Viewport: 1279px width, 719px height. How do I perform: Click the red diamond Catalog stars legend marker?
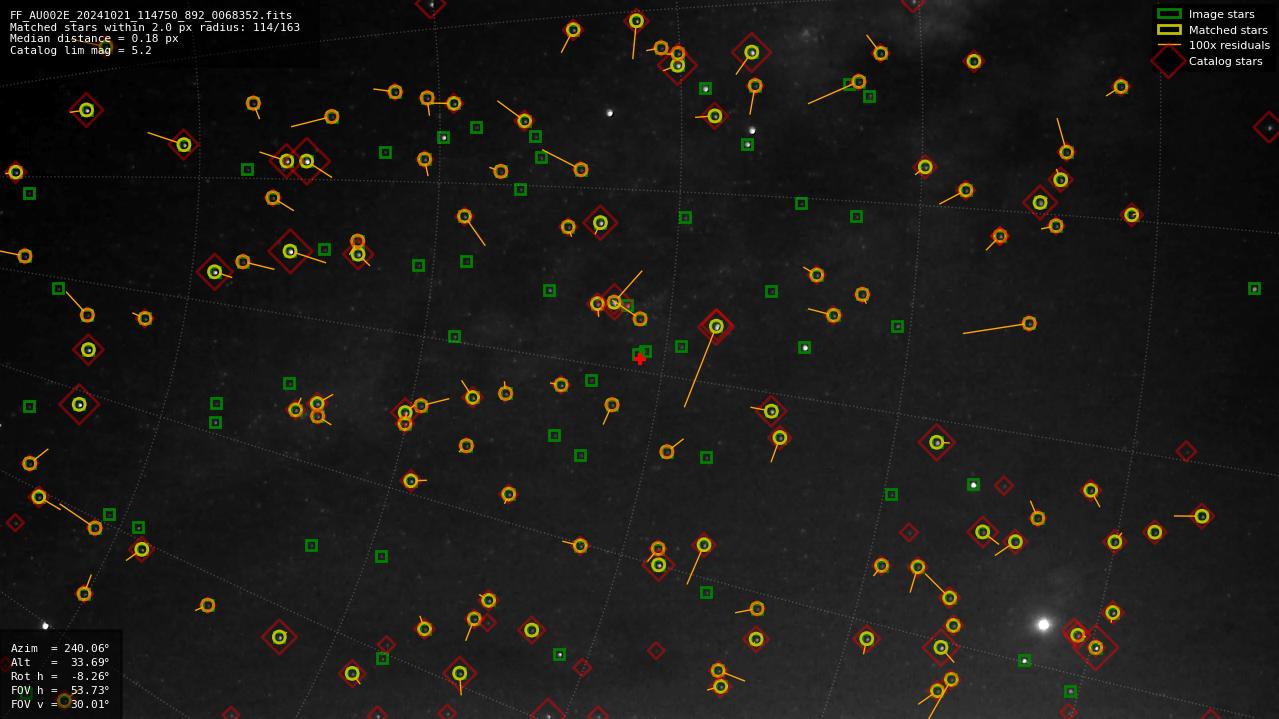pos(1169,61)
